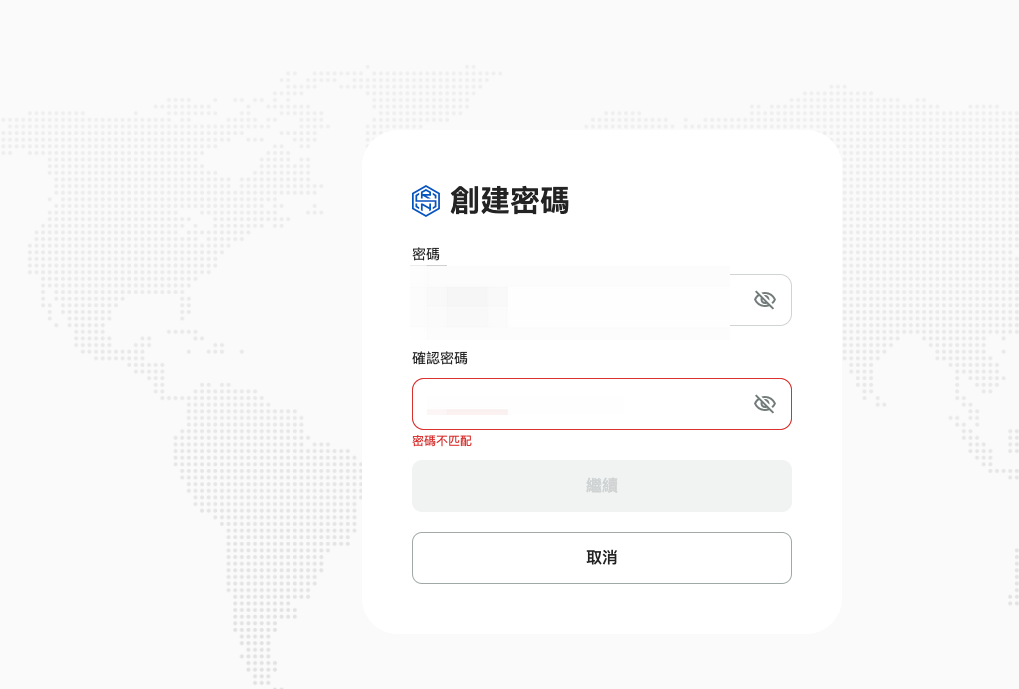Show password using the 密碼 field eye icon
This screenshot has height=689, width=1019.
click(764, 300)
